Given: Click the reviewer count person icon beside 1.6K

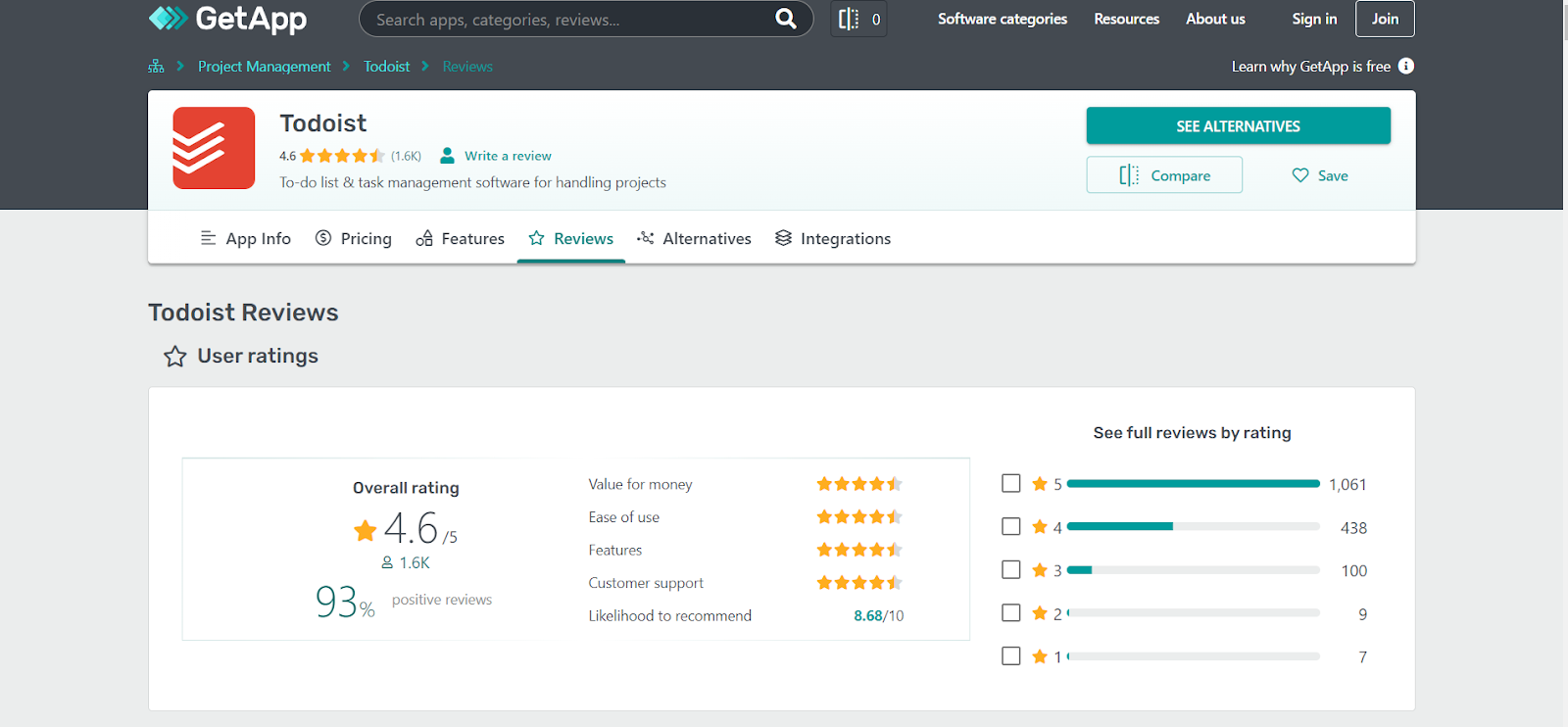Looking at the screenshot, I should (387, 562).
